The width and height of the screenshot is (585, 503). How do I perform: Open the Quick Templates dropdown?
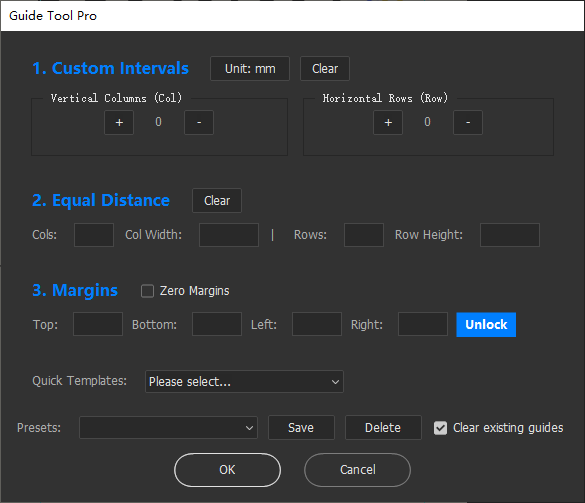(x=244, y=381)
